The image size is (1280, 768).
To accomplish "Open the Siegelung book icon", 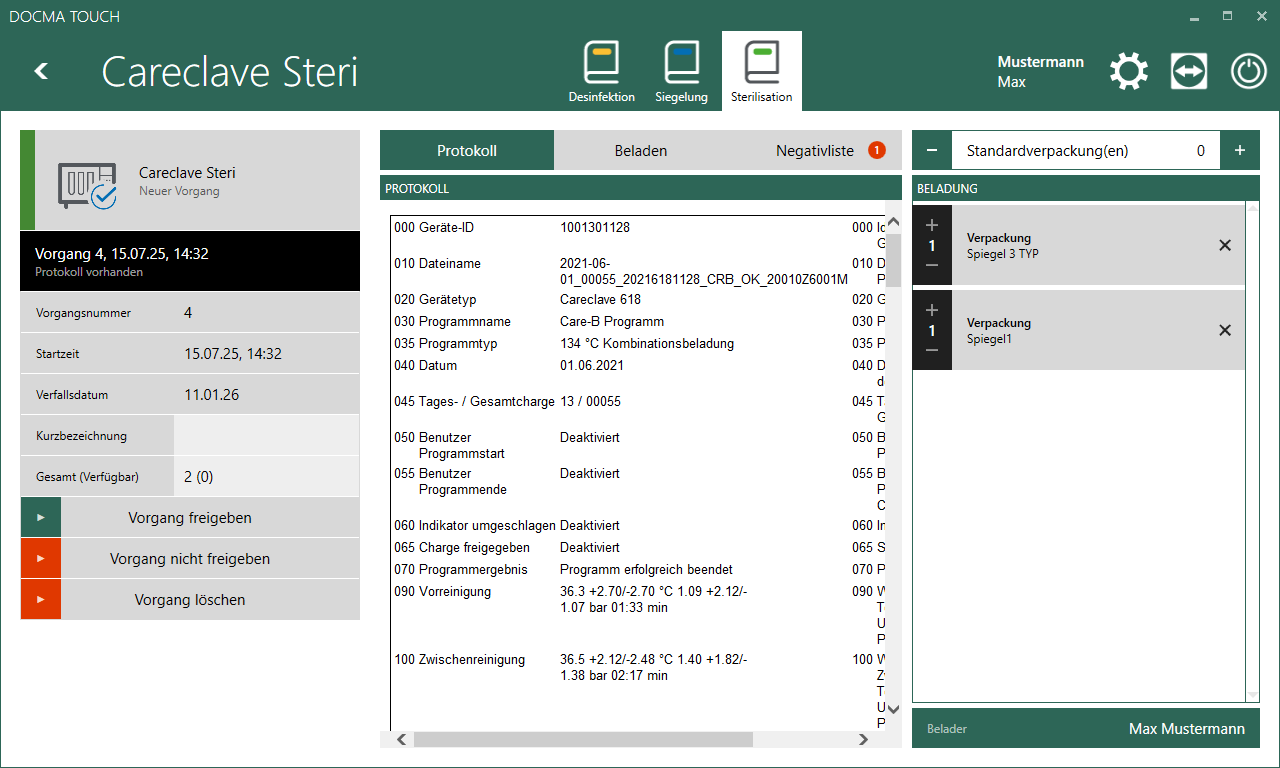I will (681, 64).
